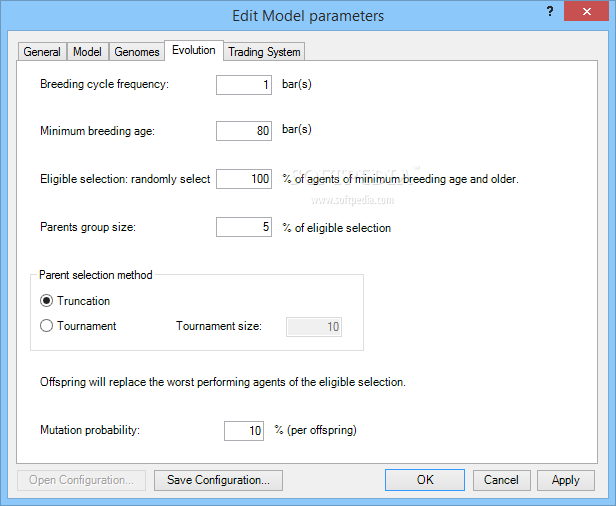Focus the Mutation probability field
616x506 pixels.
click(243, 431)
